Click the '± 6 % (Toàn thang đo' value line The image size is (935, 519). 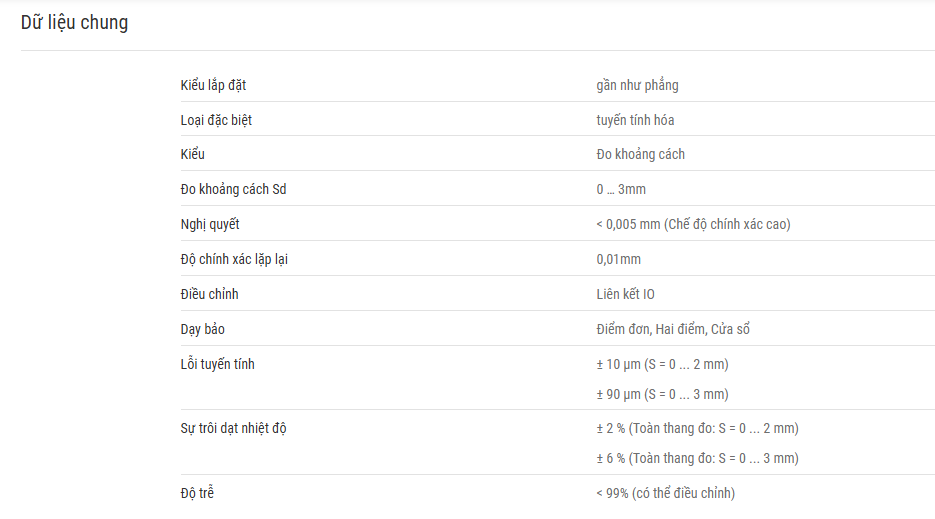[698, 458]
